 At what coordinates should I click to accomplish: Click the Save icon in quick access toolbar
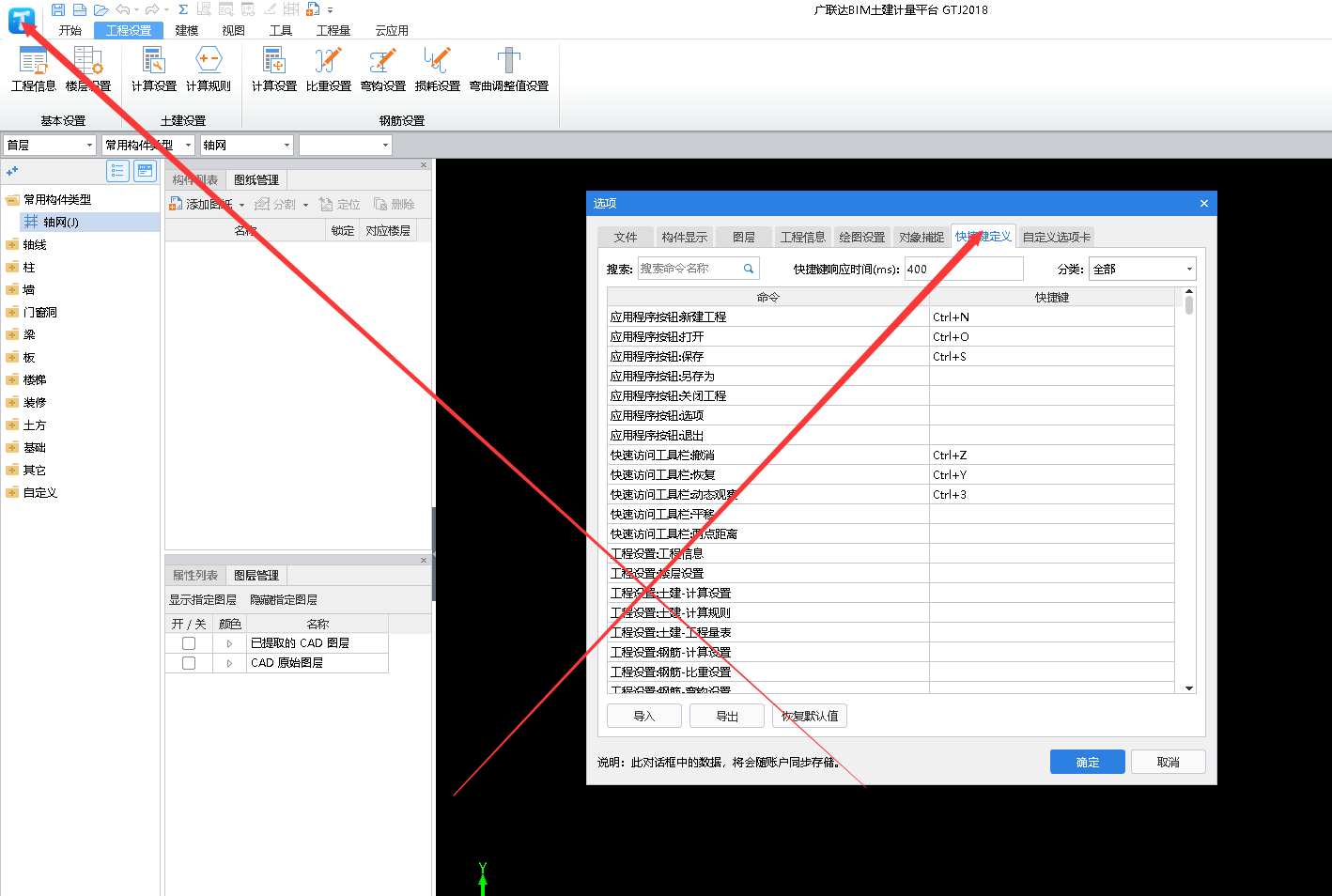click(58, 9)
